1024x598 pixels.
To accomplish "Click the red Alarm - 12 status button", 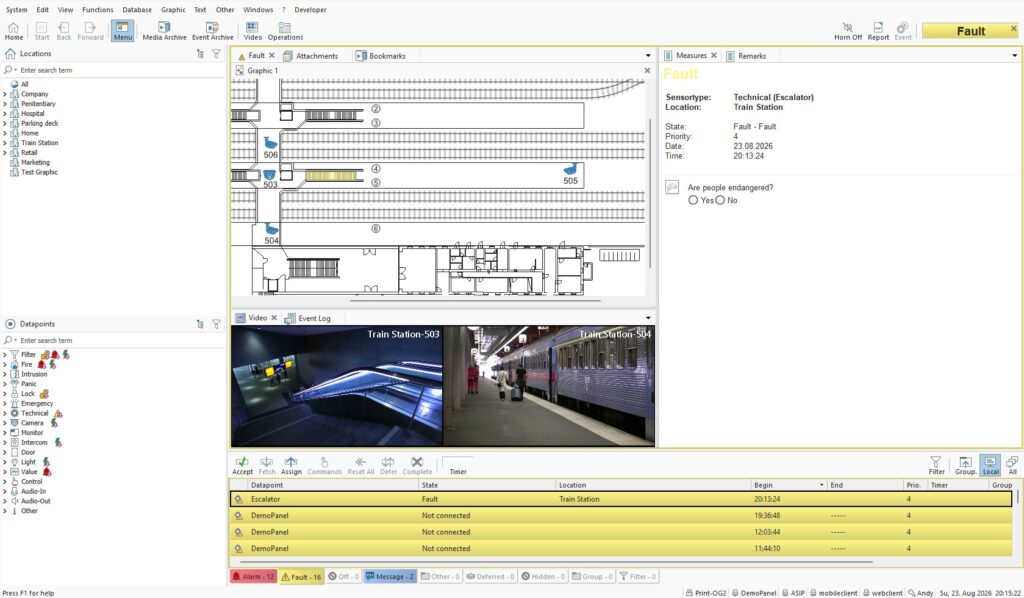I will point(253,576).
